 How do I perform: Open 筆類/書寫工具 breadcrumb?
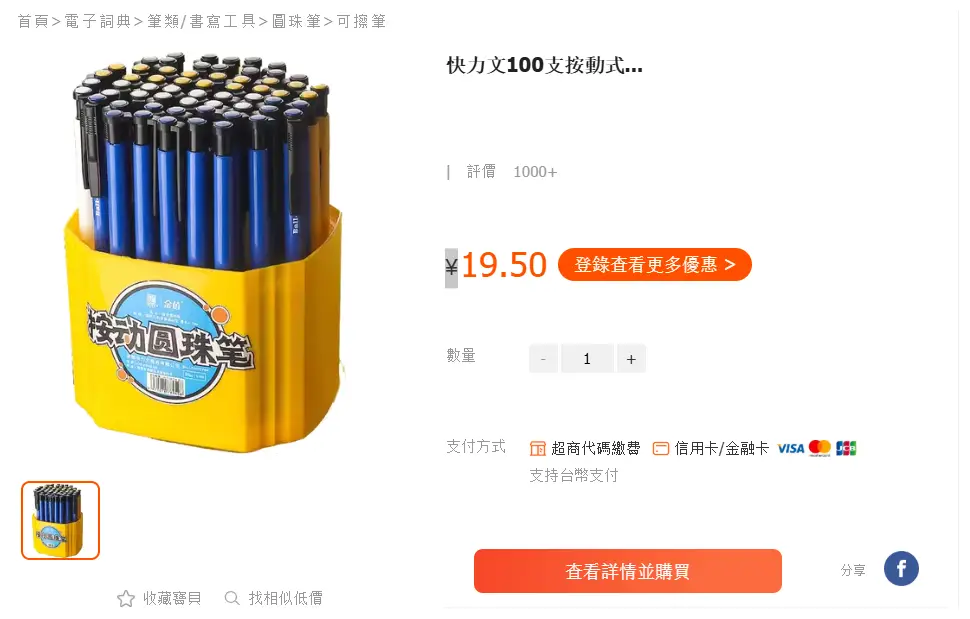point(201,21)
